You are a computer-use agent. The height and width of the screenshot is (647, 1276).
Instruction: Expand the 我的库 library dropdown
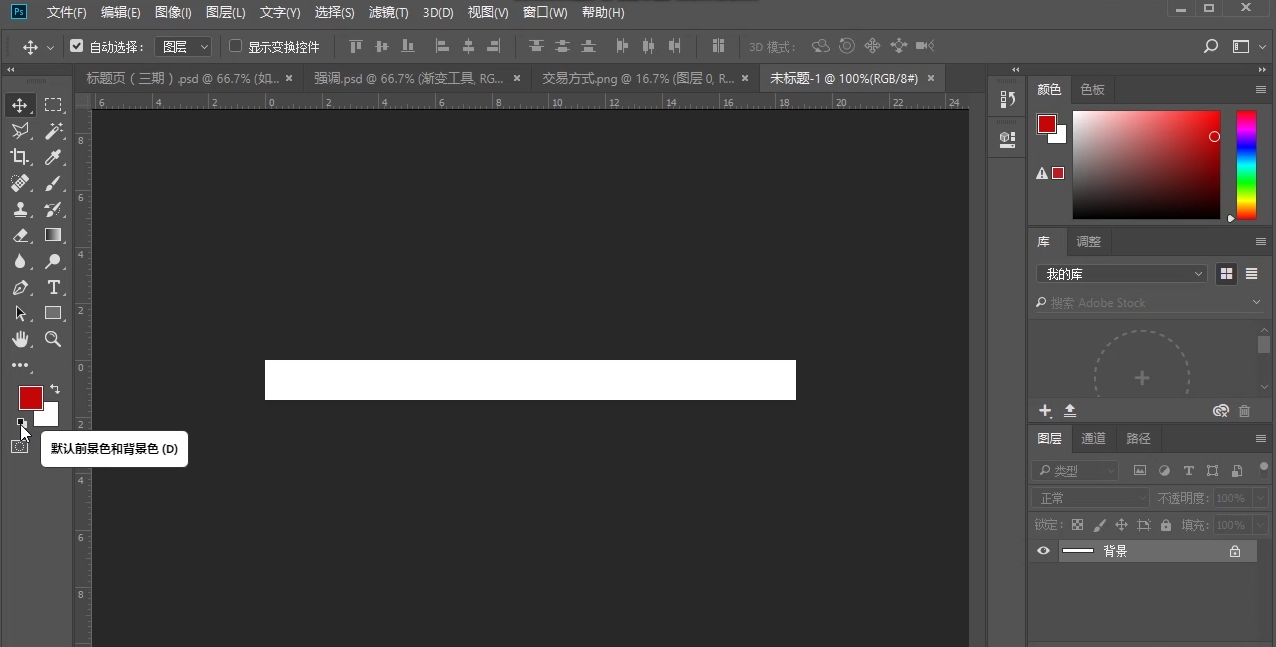(1122, 274)
